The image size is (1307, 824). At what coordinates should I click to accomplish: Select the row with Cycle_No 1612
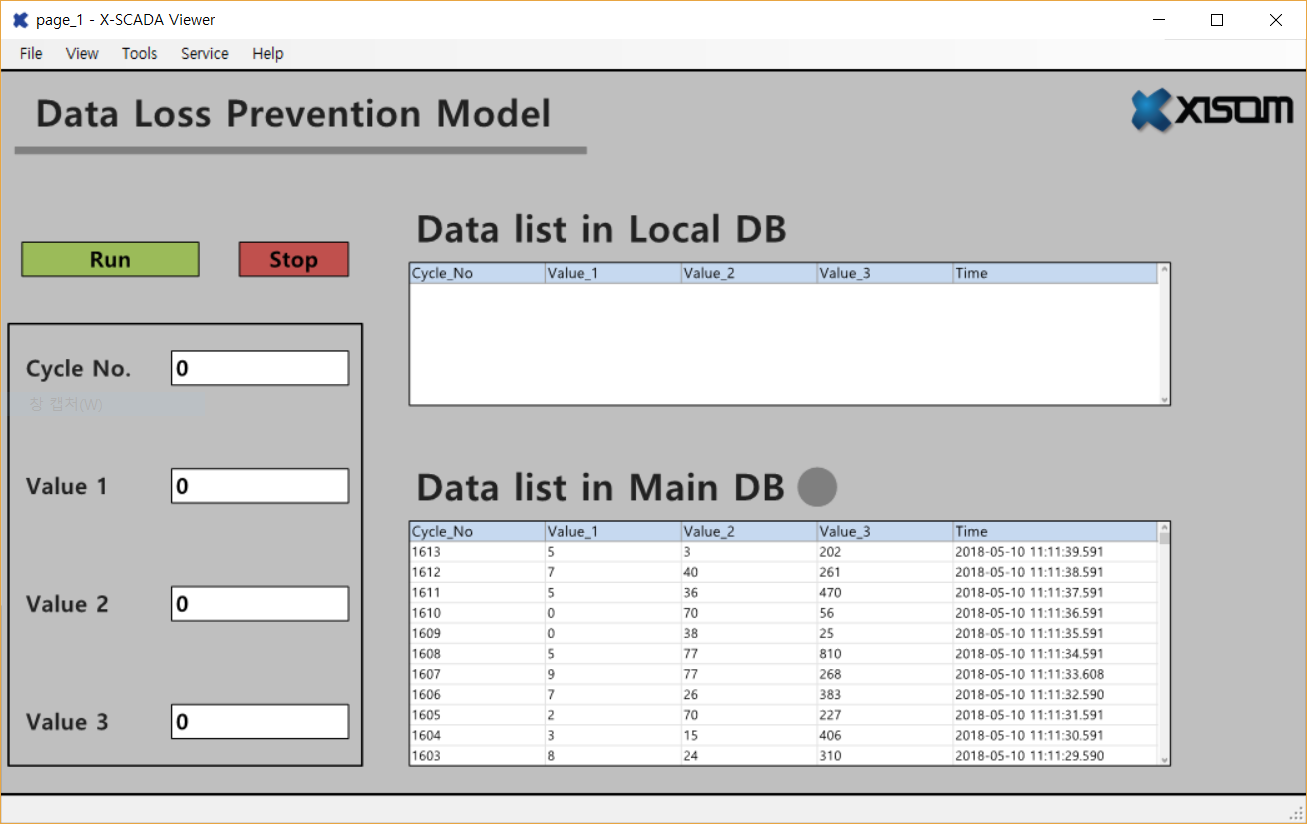[784, 572]
